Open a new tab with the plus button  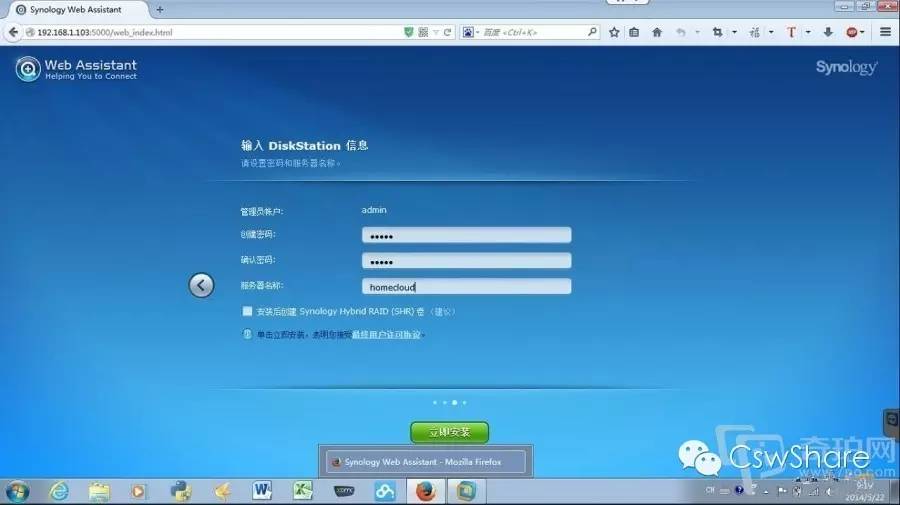[160, 10]
